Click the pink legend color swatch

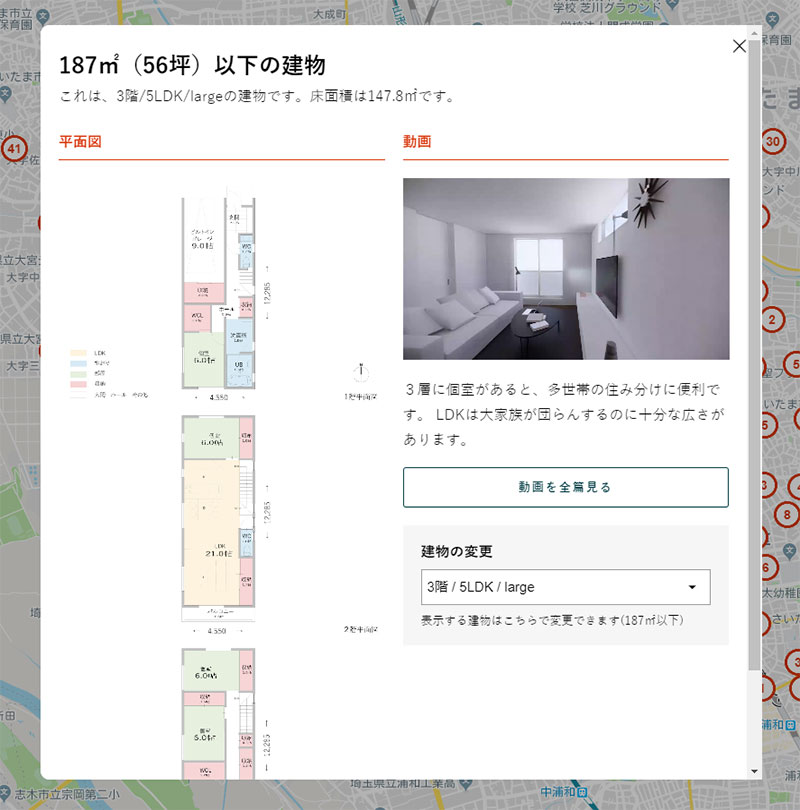[79, 384]
